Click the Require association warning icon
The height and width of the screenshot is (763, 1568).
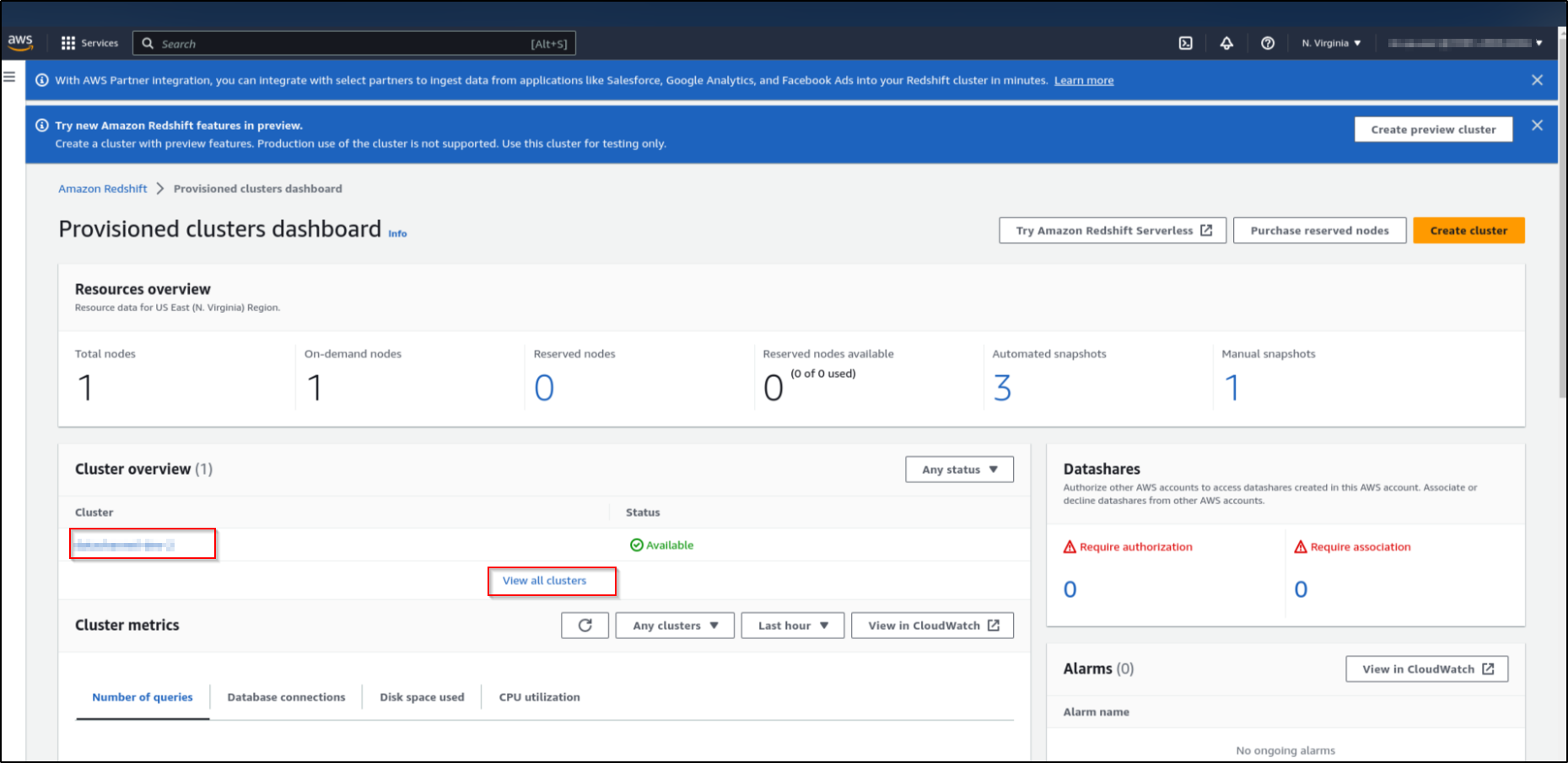click(1301, 547)
